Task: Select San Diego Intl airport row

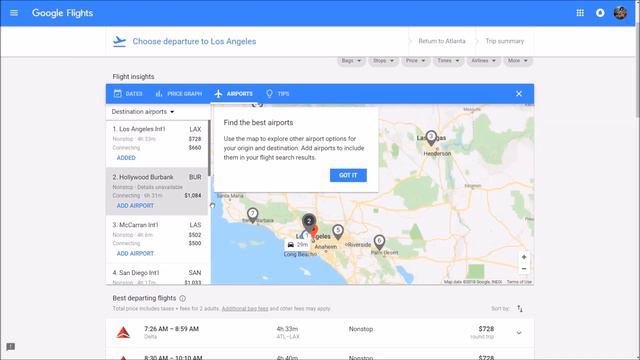Action: (157, 275)
